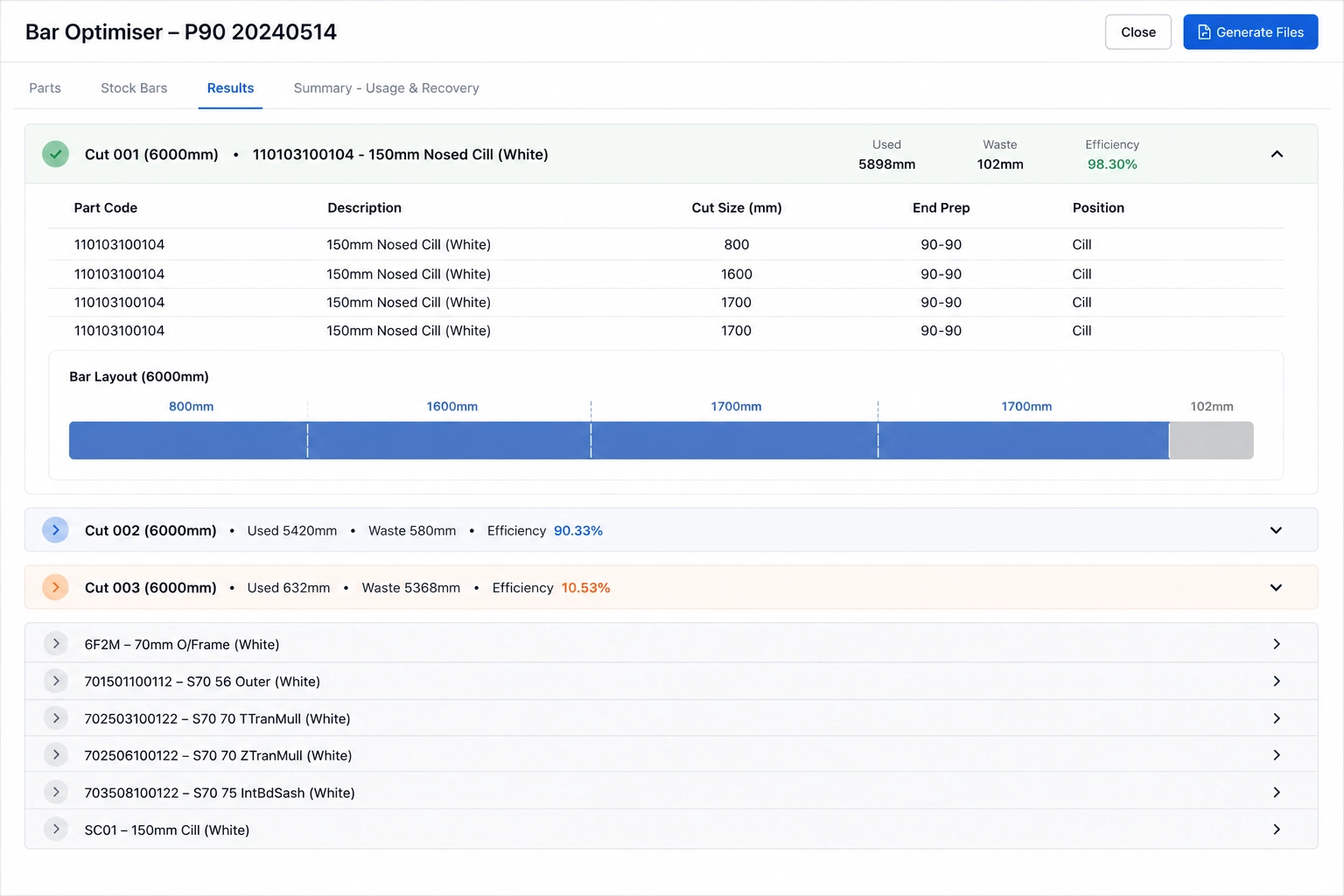
Task: Select the grey 102mm waste segment of the bar
Action: click(1212, 440)
